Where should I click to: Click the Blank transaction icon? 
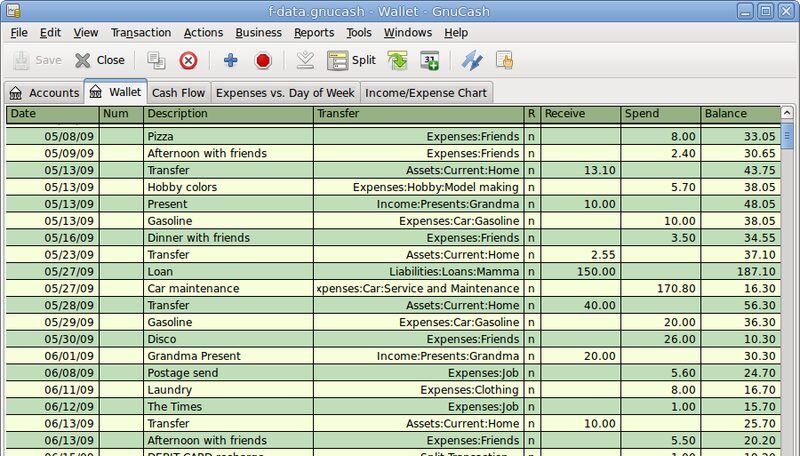pyautogui.click(x=305, y=60)
